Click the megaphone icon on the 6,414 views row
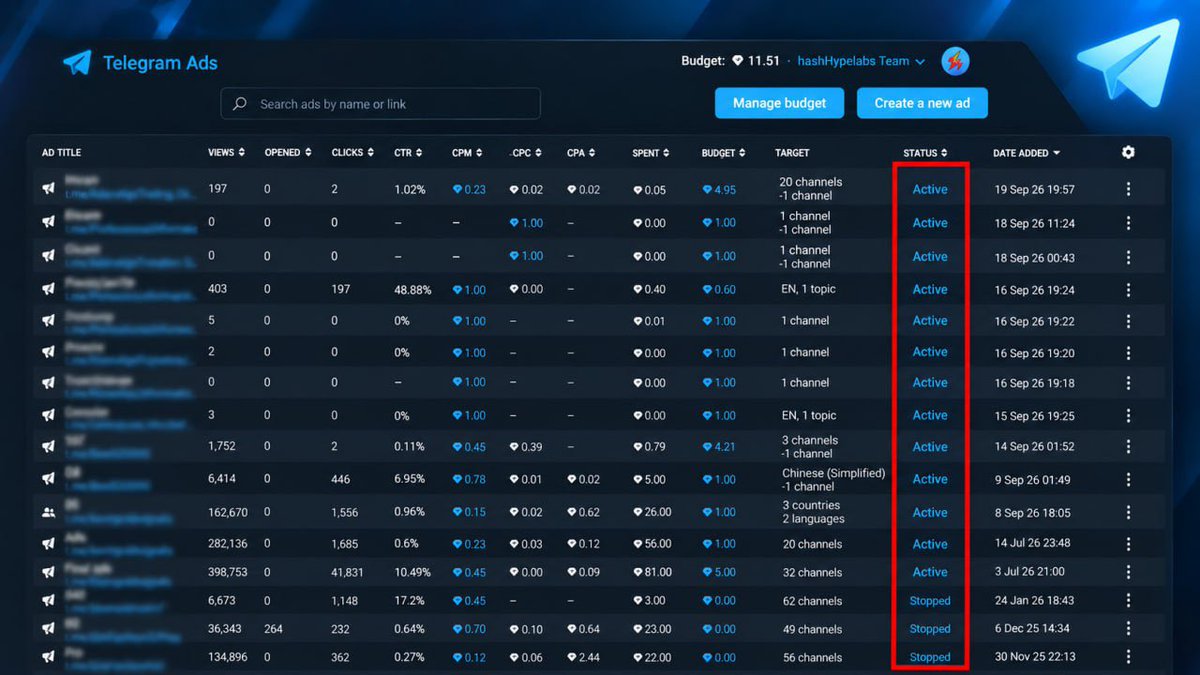Viewport: 1200px width, 675px height. (x=48, y=480)
